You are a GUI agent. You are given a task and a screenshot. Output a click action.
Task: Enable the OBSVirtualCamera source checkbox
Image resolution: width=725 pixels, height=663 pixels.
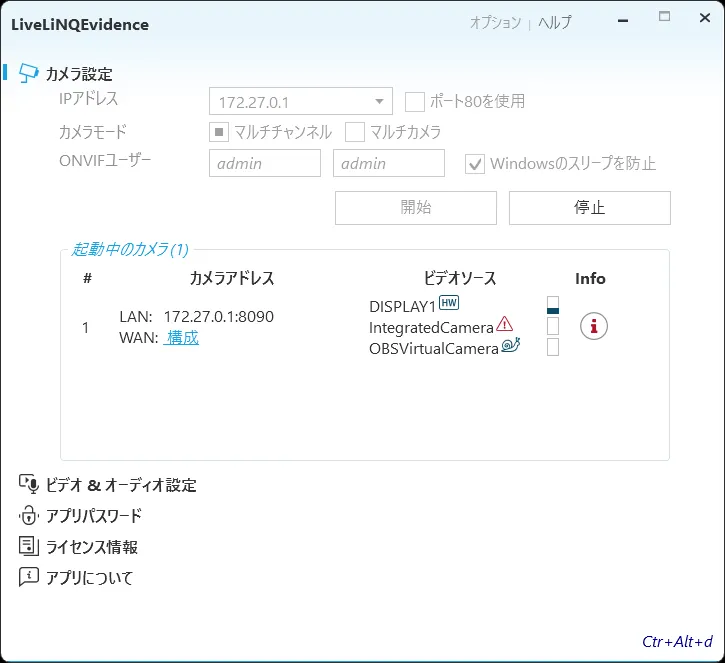point(553,347)
